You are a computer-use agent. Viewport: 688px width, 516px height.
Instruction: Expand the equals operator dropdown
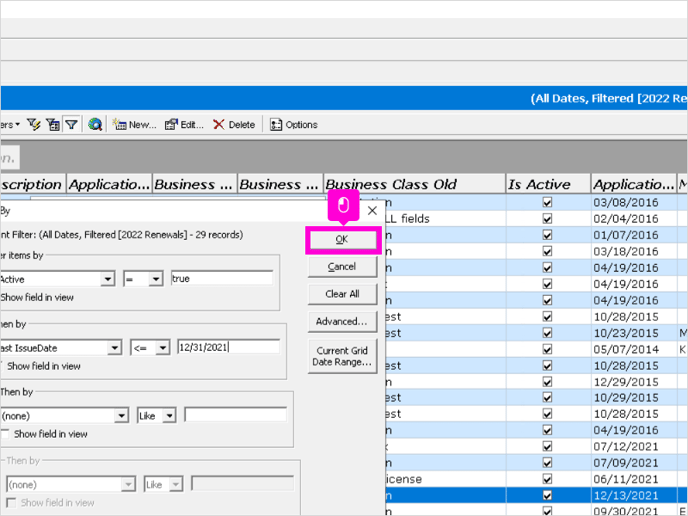155,279
